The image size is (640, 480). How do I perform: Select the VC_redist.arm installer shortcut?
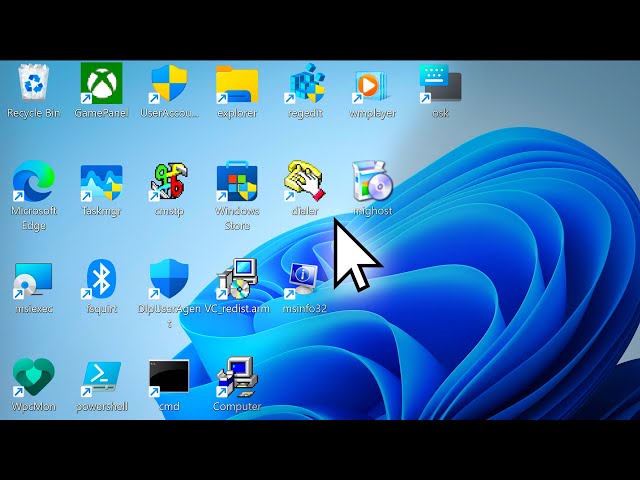point(237,279)
